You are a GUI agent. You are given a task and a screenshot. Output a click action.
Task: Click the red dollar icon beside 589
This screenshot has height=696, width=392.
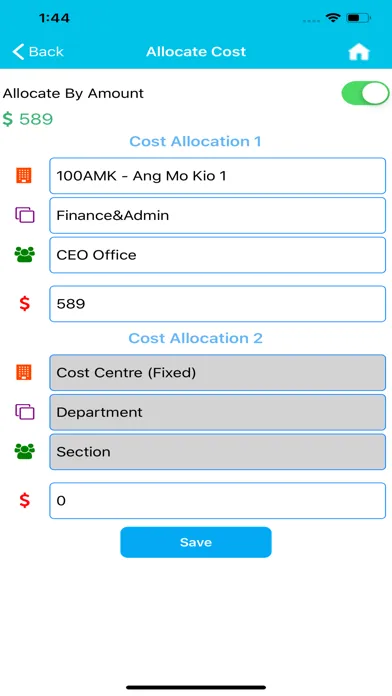pos(24,304)
